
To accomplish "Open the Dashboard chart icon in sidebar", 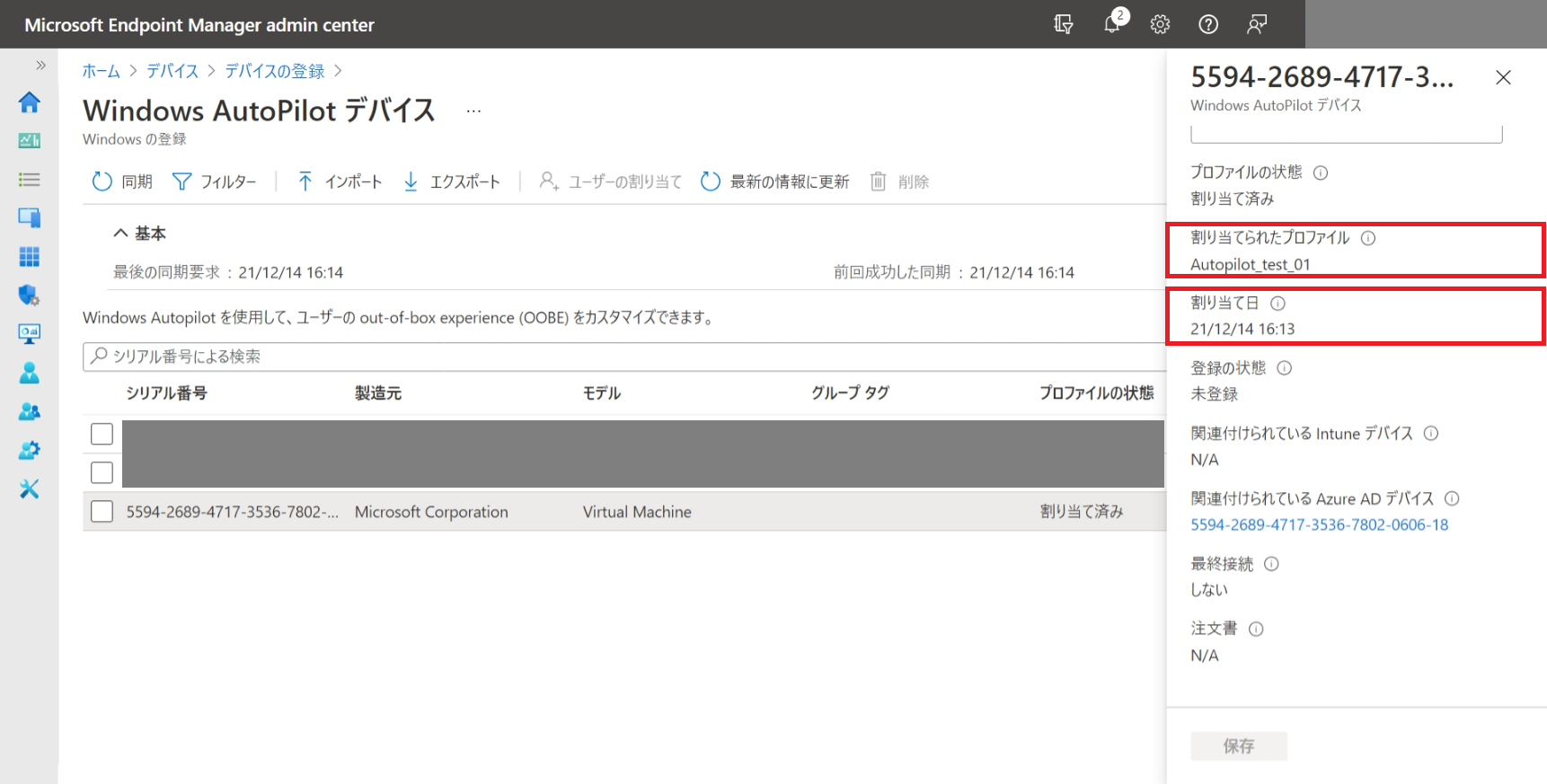I will pyautogui.click(x=29, y=140).
